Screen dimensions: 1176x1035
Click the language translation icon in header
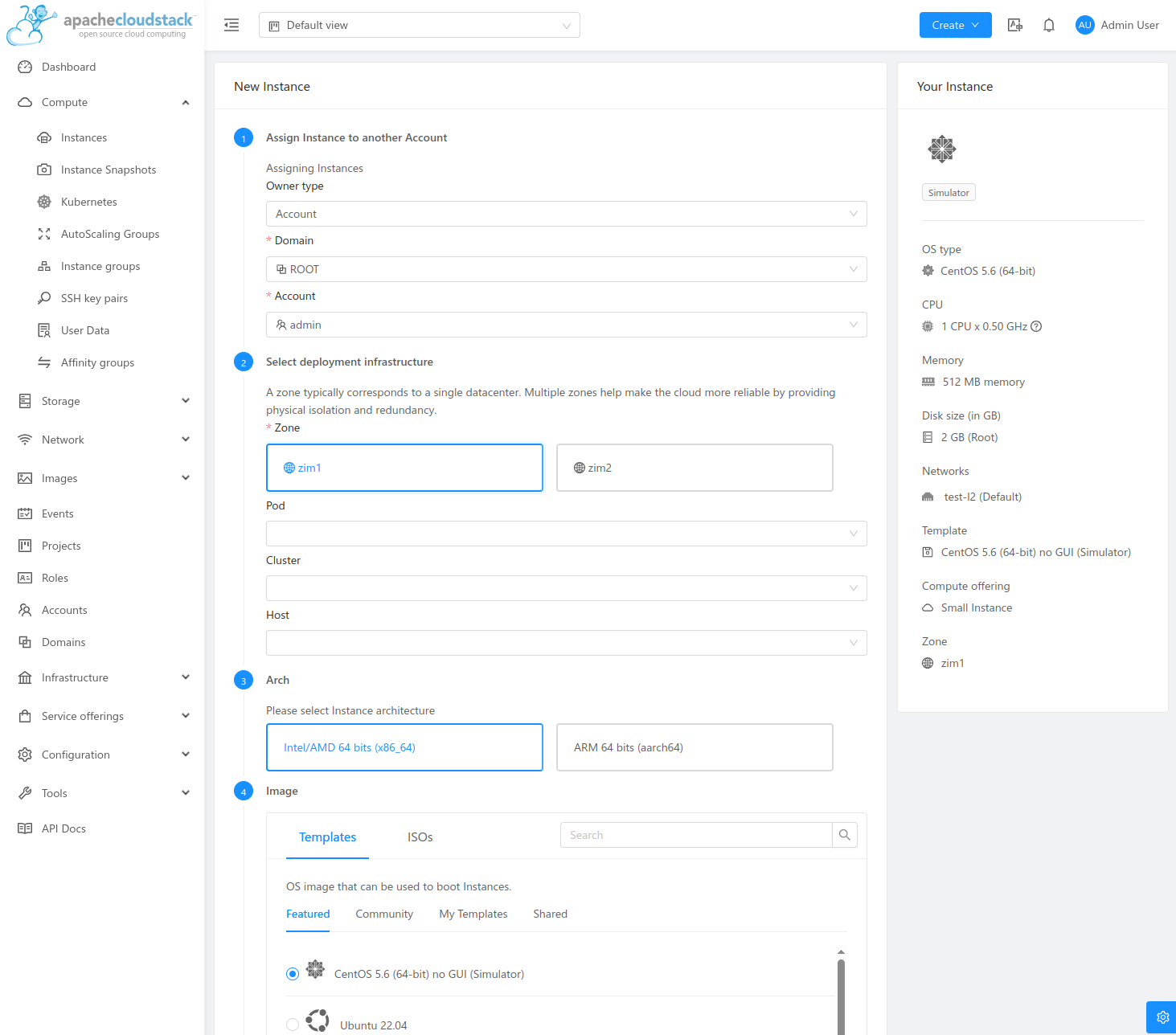1015,25
